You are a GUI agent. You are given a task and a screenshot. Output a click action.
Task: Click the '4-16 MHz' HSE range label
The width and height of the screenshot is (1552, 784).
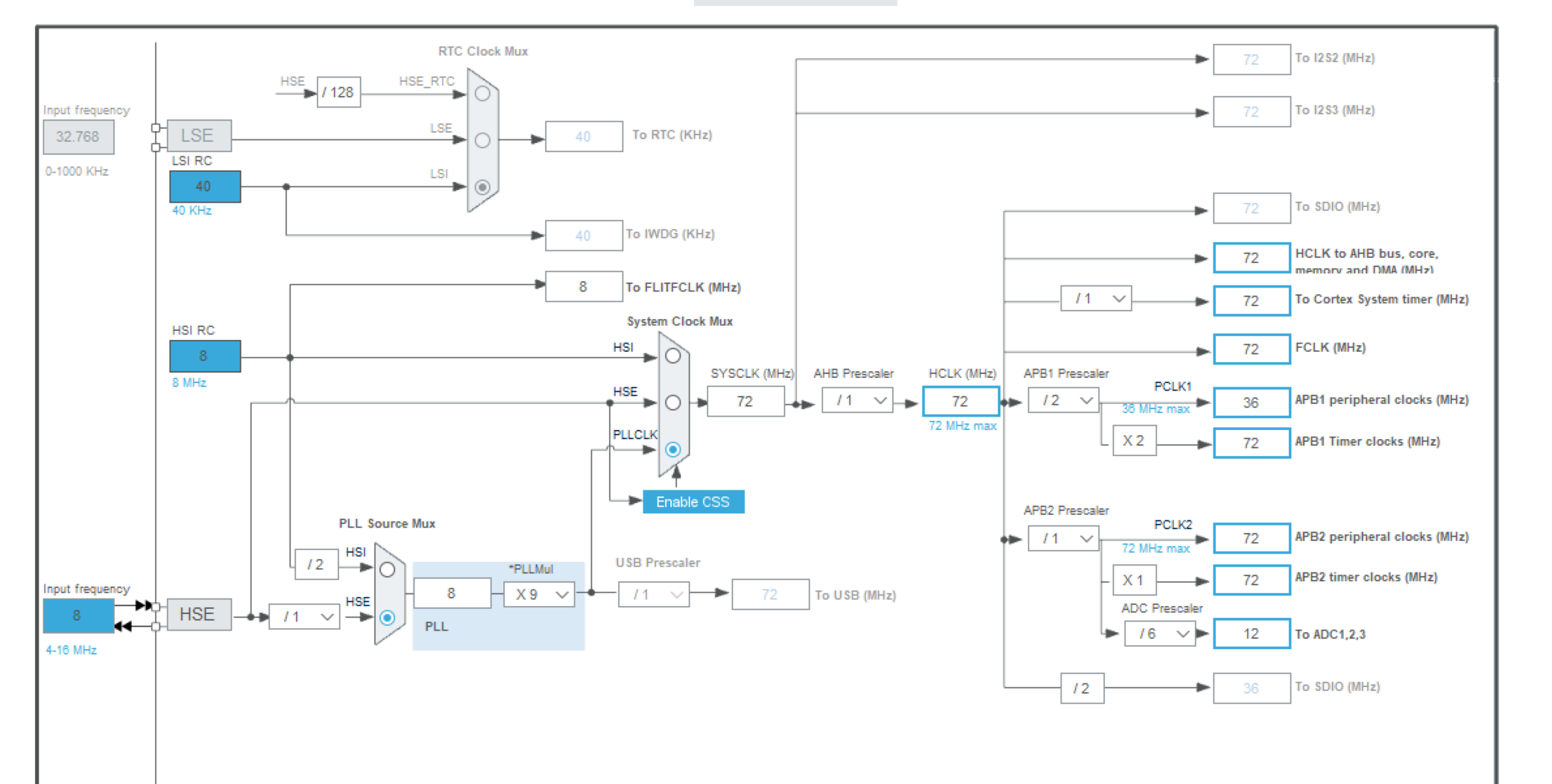tap(72, 650)
